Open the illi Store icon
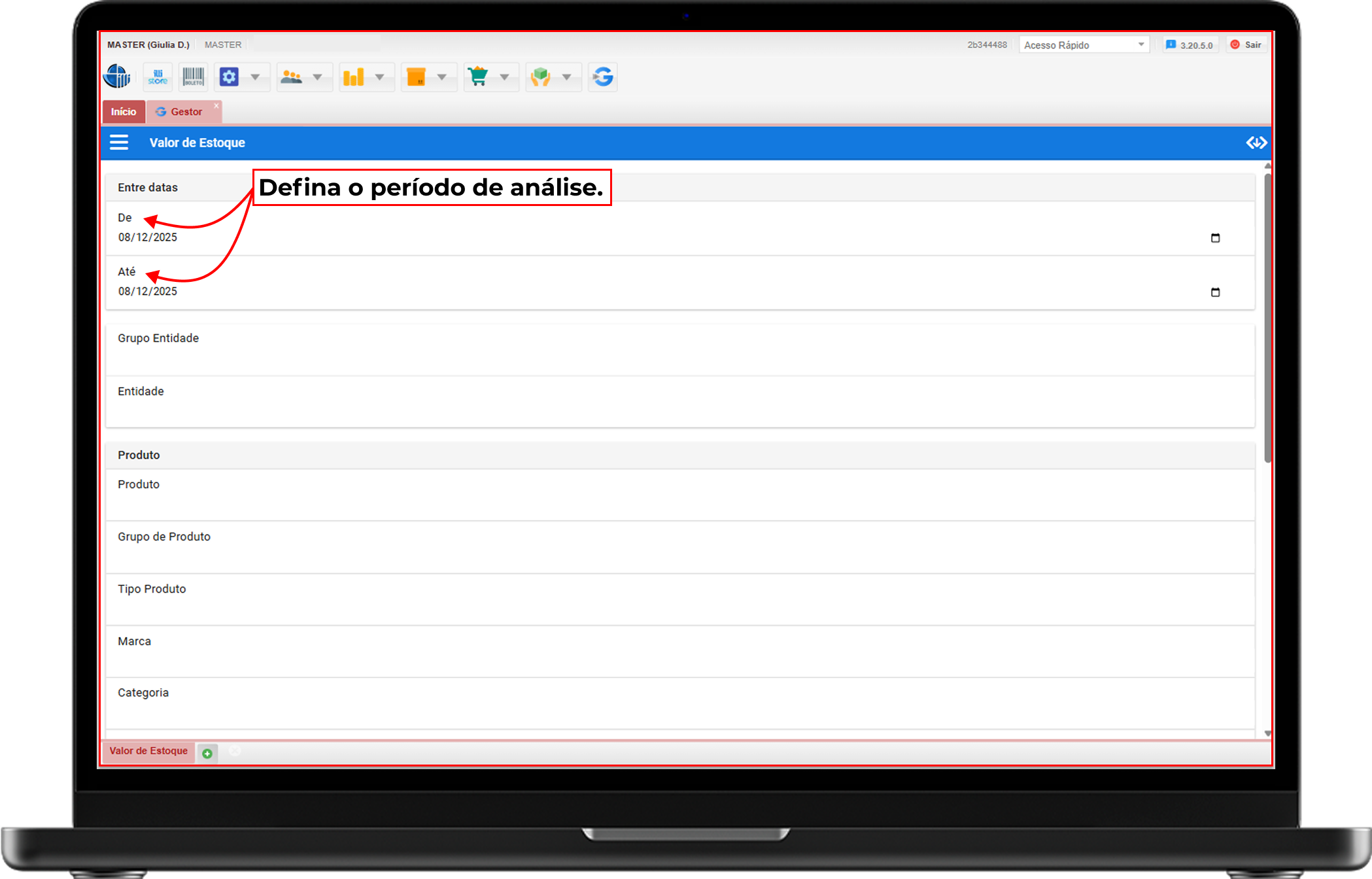The image size is (1372, 879). coord(158,77)
